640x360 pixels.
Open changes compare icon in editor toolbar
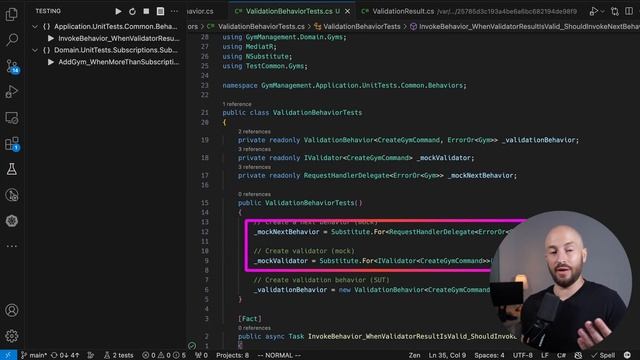point(615,11)
